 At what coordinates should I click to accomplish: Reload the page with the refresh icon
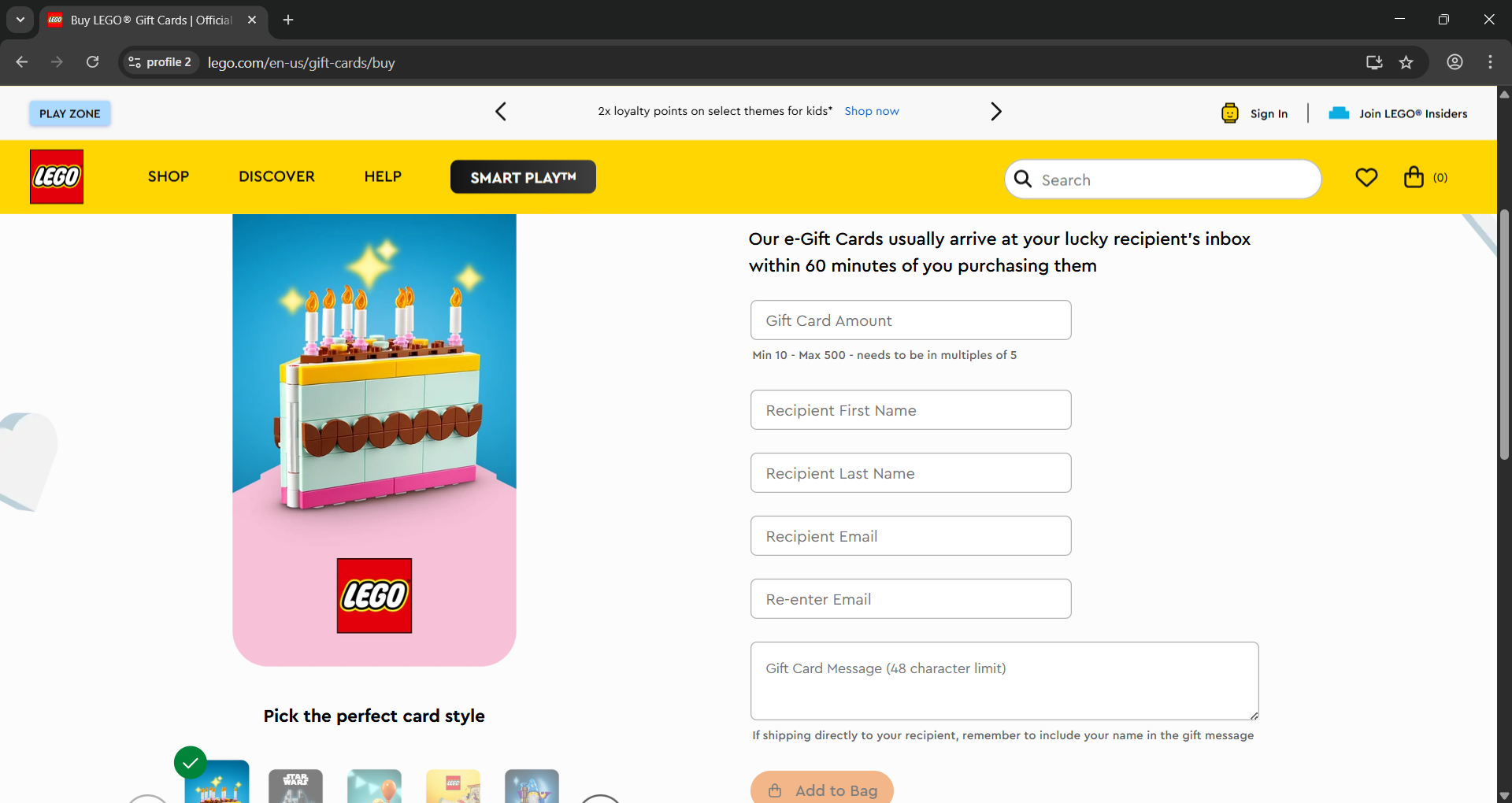(x=92, y=62)
